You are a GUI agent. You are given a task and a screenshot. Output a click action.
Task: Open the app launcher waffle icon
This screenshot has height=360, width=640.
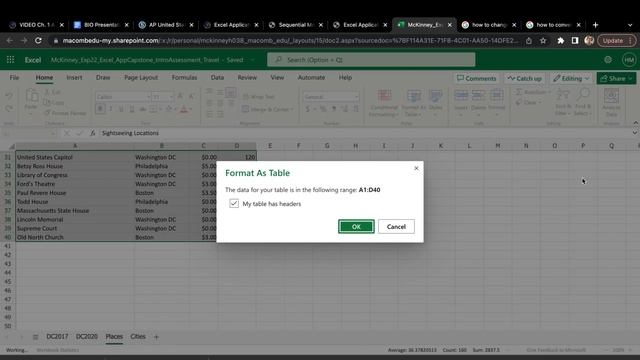pos(11,60)
